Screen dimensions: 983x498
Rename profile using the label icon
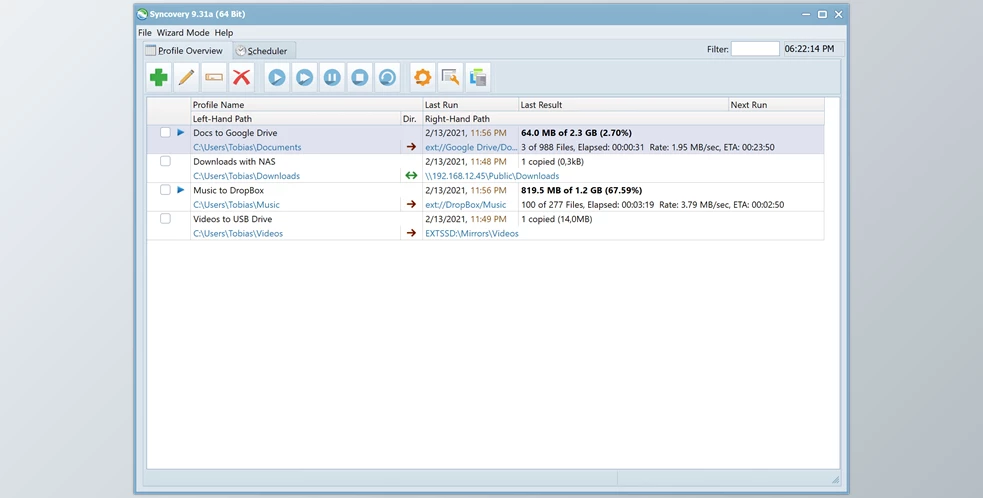pyautogui.click(x=214, y=77)
